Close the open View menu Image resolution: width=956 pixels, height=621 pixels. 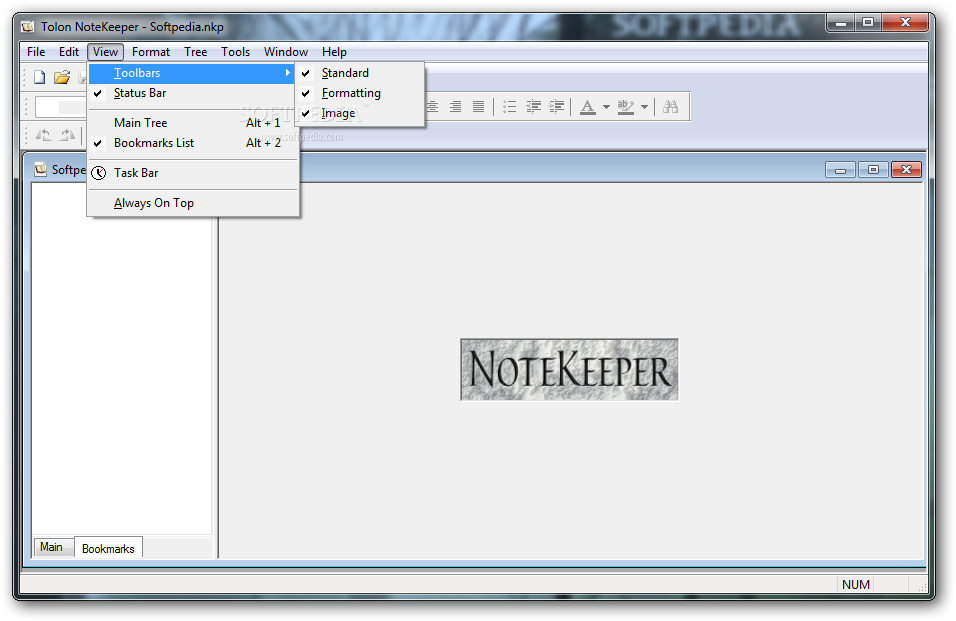(105, 52)
